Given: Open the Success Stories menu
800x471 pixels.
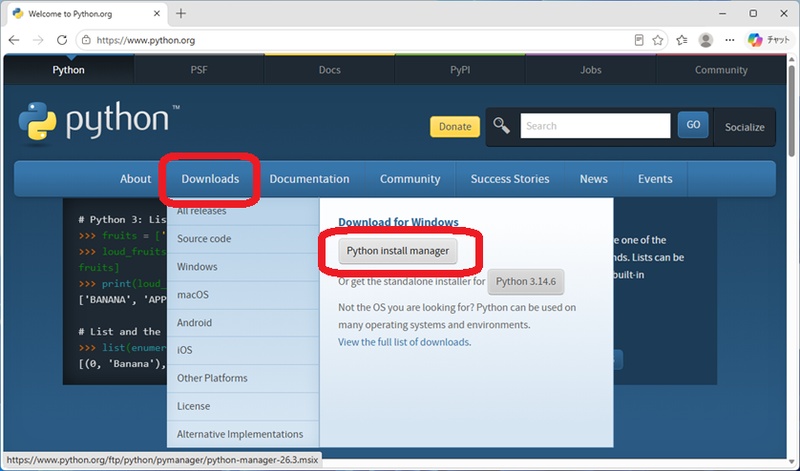Looking at the screenshot, I should coord(510,179).
